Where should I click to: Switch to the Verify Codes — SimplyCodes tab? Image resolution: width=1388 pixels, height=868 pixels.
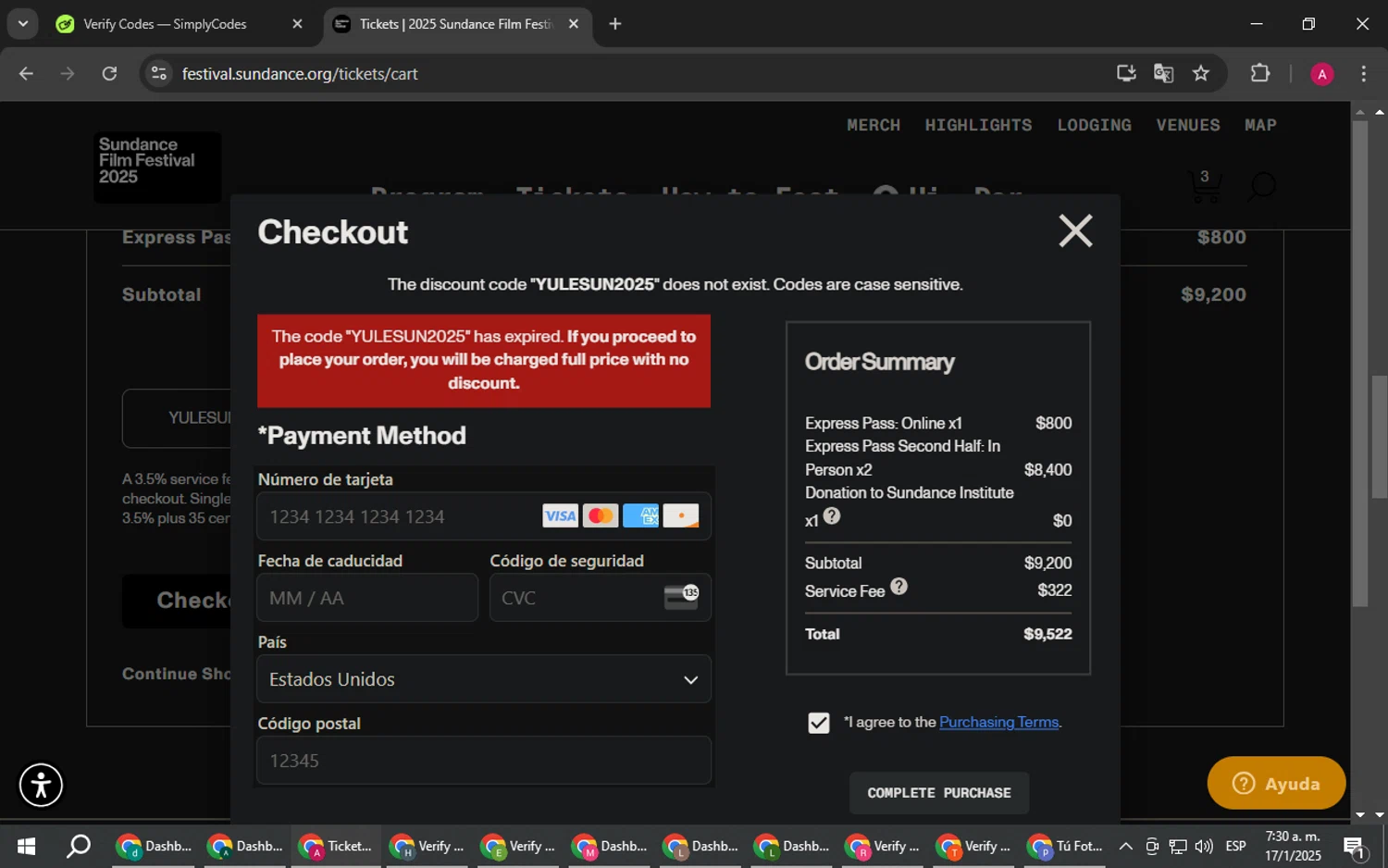(165, 24)
